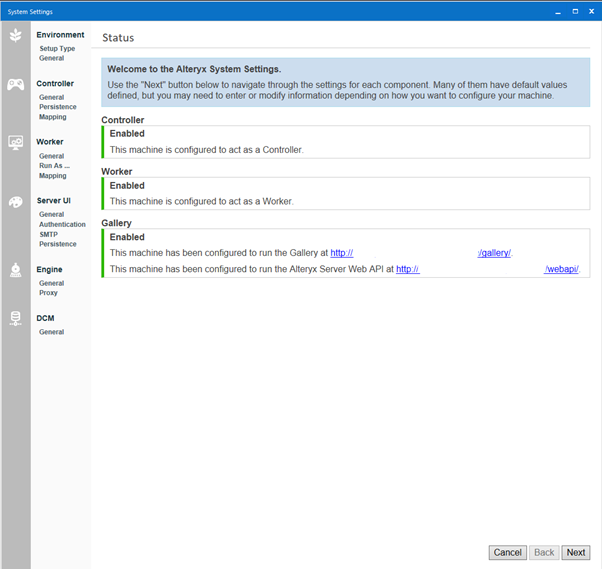The image size is (602, 569).
Task: Click the Status page heading
Action: coord(118,38)
